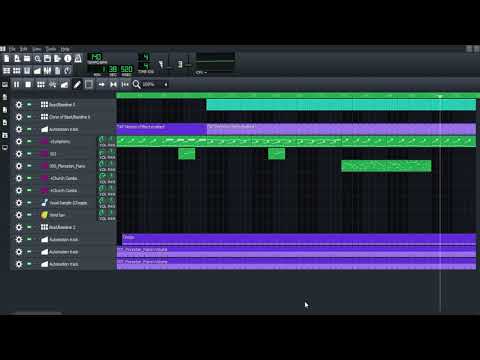Mute the Clone of Beat/Bassline track
This screenshot has width=480, height=360.
29,117
